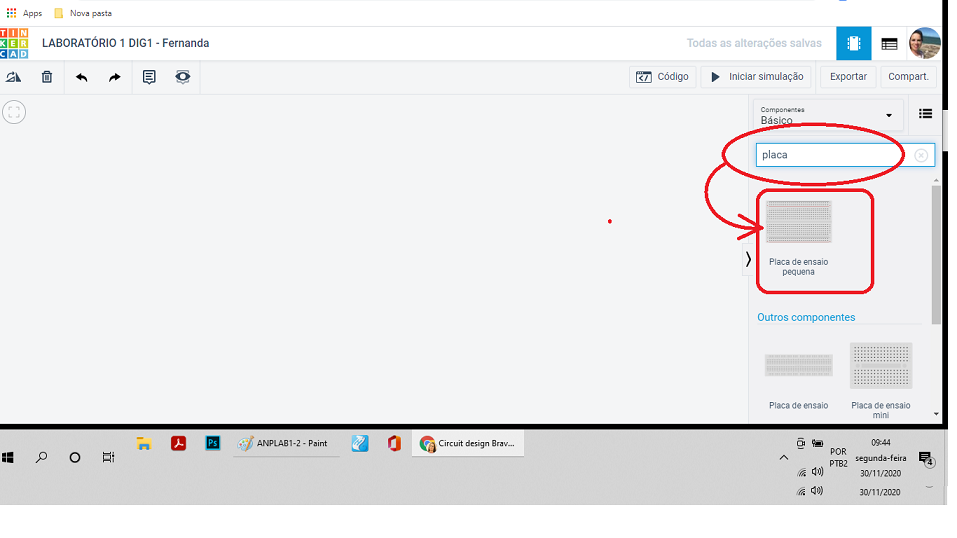
Task: Open the component list table view
Action: [x=889, y=44]
